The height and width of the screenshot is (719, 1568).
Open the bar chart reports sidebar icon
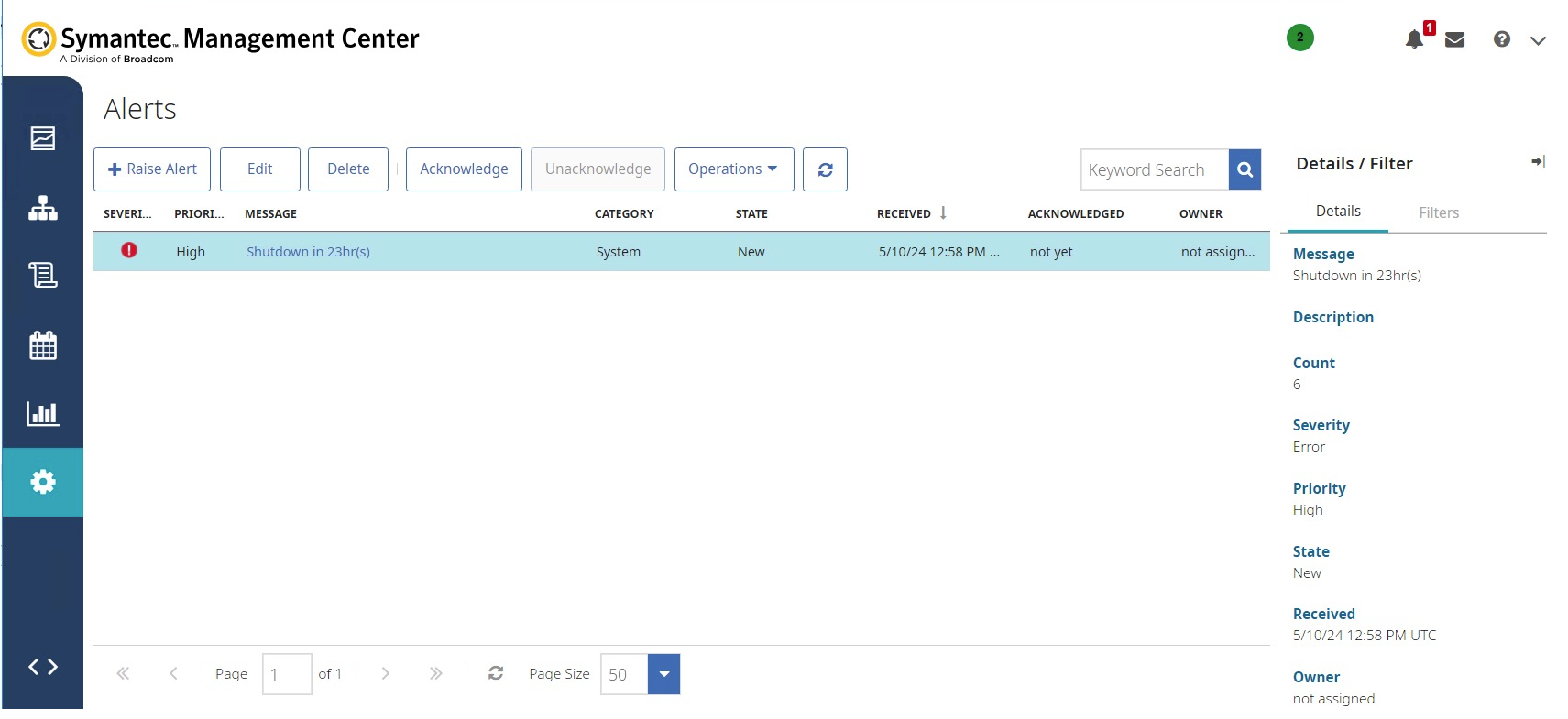43,413
